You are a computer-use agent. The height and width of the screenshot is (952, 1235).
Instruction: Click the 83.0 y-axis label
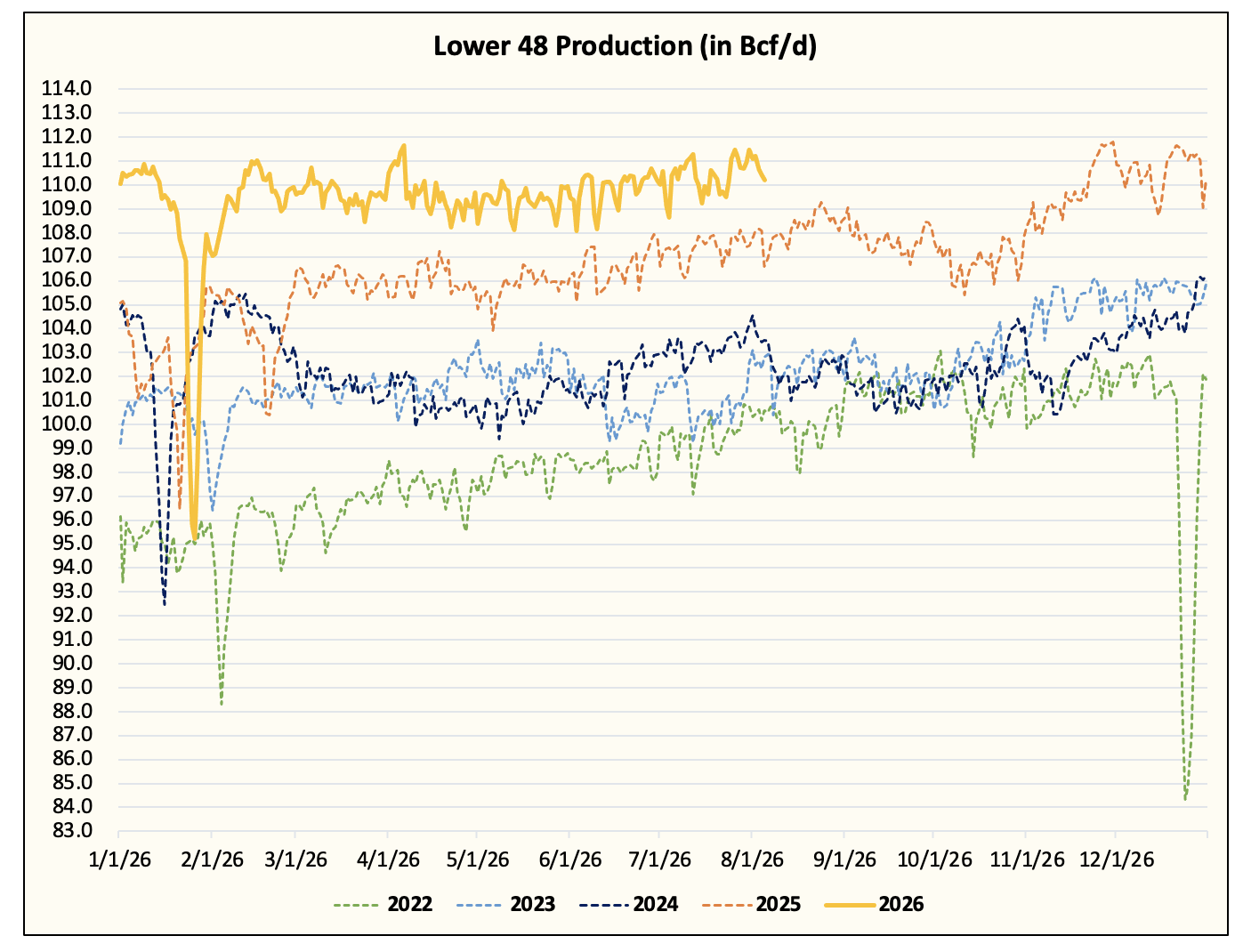71,831
